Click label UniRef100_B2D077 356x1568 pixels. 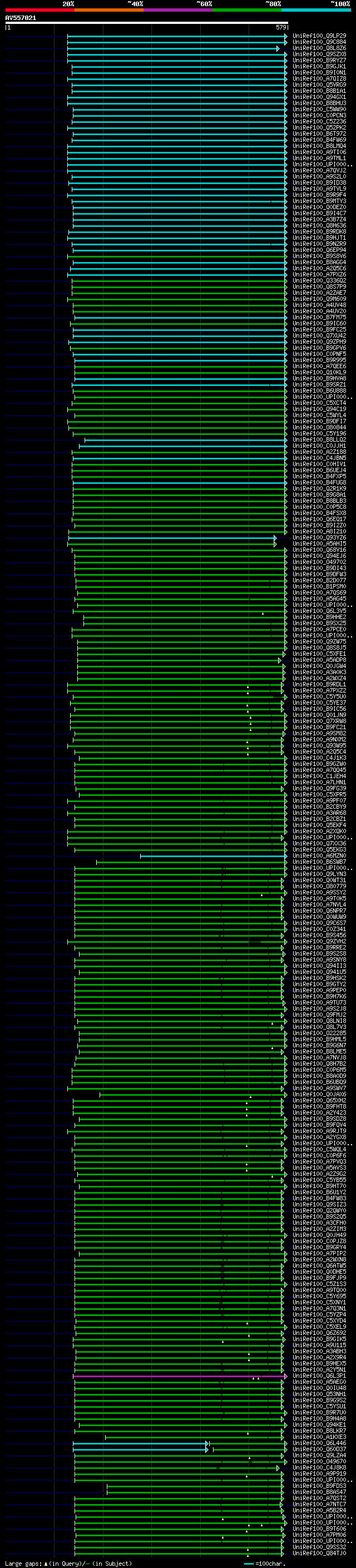[319, 581]
